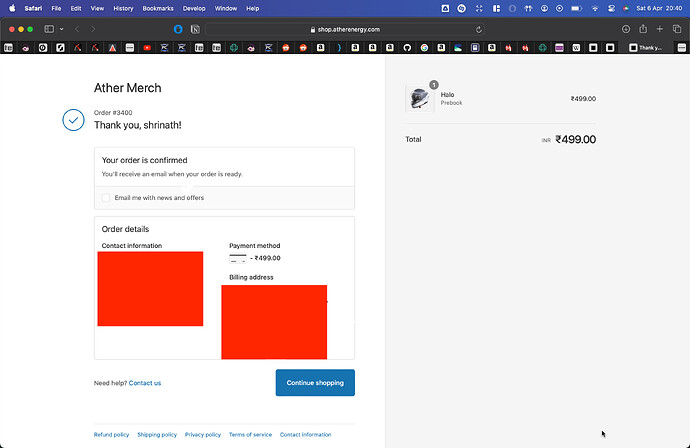Click the Safari reload page icon

click(479, 29)
